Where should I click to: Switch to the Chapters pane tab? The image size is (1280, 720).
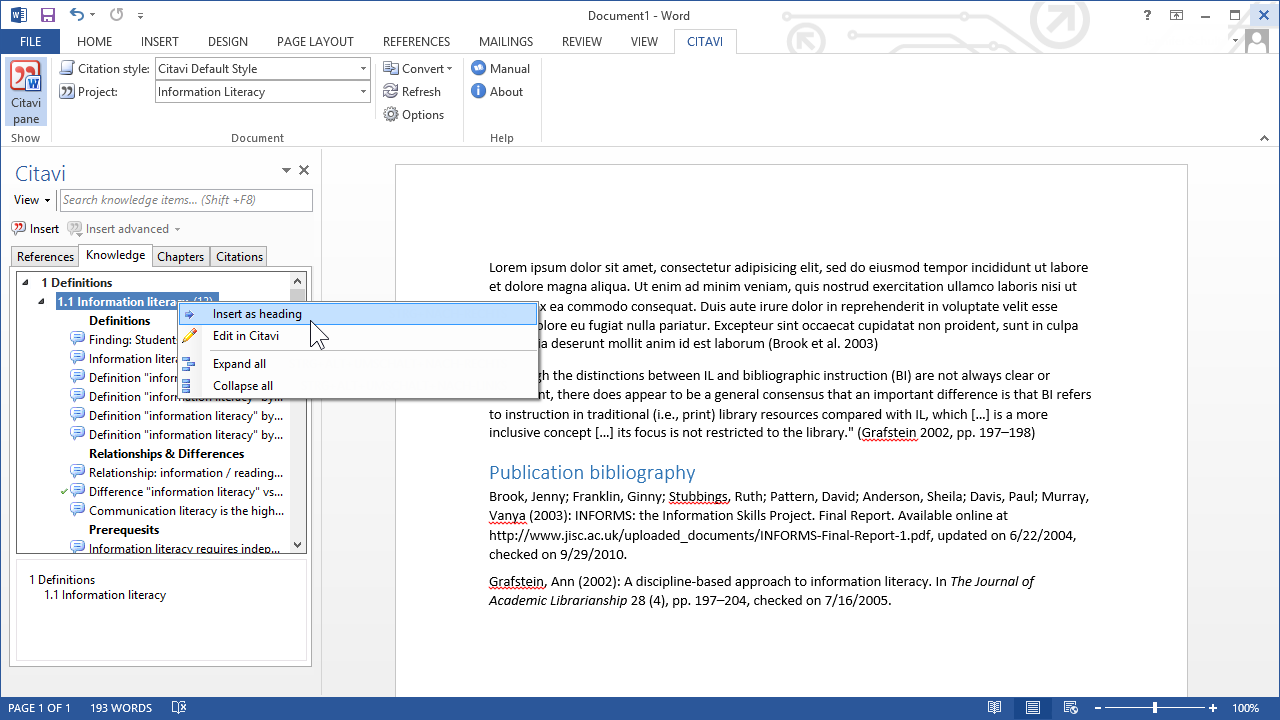click(180, 256)
